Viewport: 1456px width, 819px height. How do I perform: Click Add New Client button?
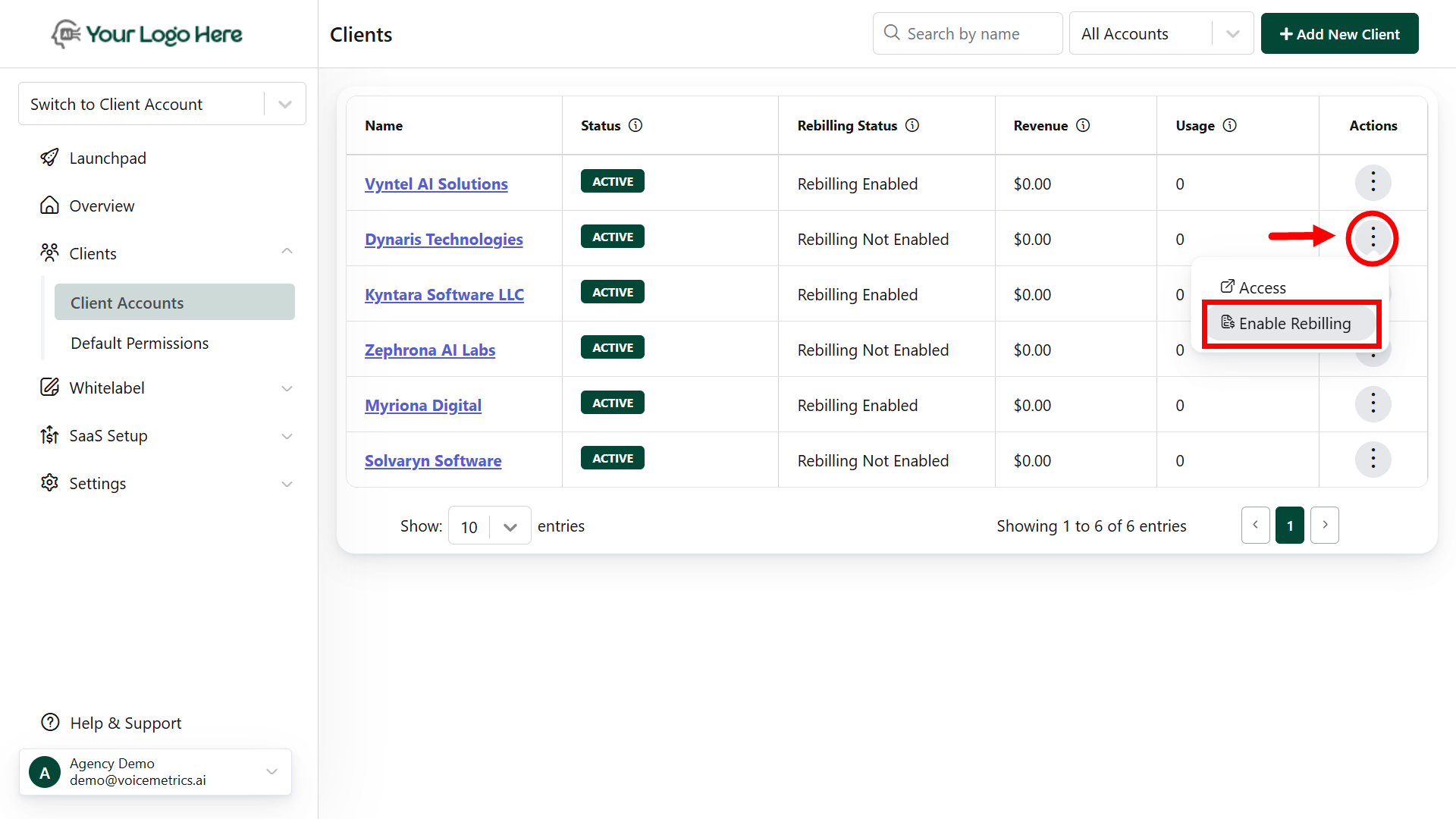tap(1339, 33)
